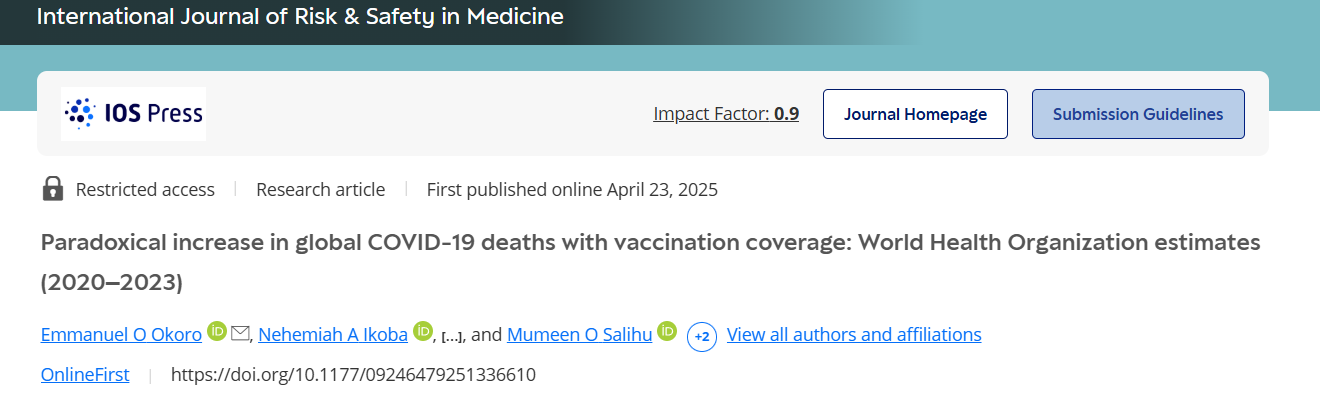Click the email envelope icon beside Okoro
The image size is (1320, 393).
pos(240,333)
